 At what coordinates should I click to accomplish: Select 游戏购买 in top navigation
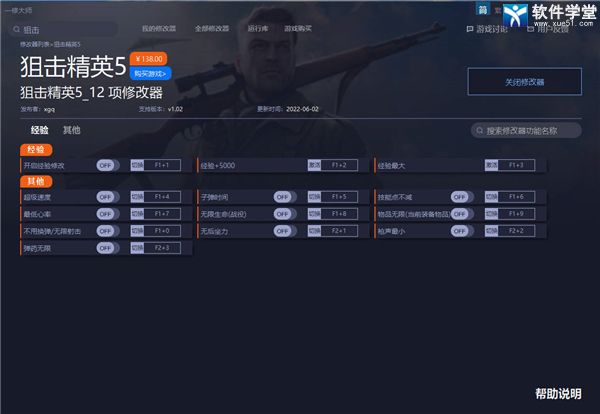tap(298, 29)
